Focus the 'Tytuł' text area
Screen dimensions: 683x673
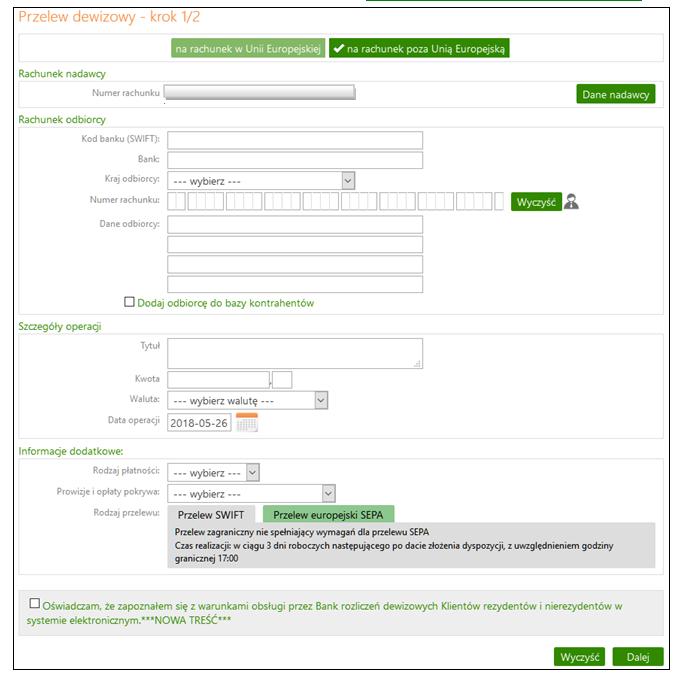tap(295, 353)
